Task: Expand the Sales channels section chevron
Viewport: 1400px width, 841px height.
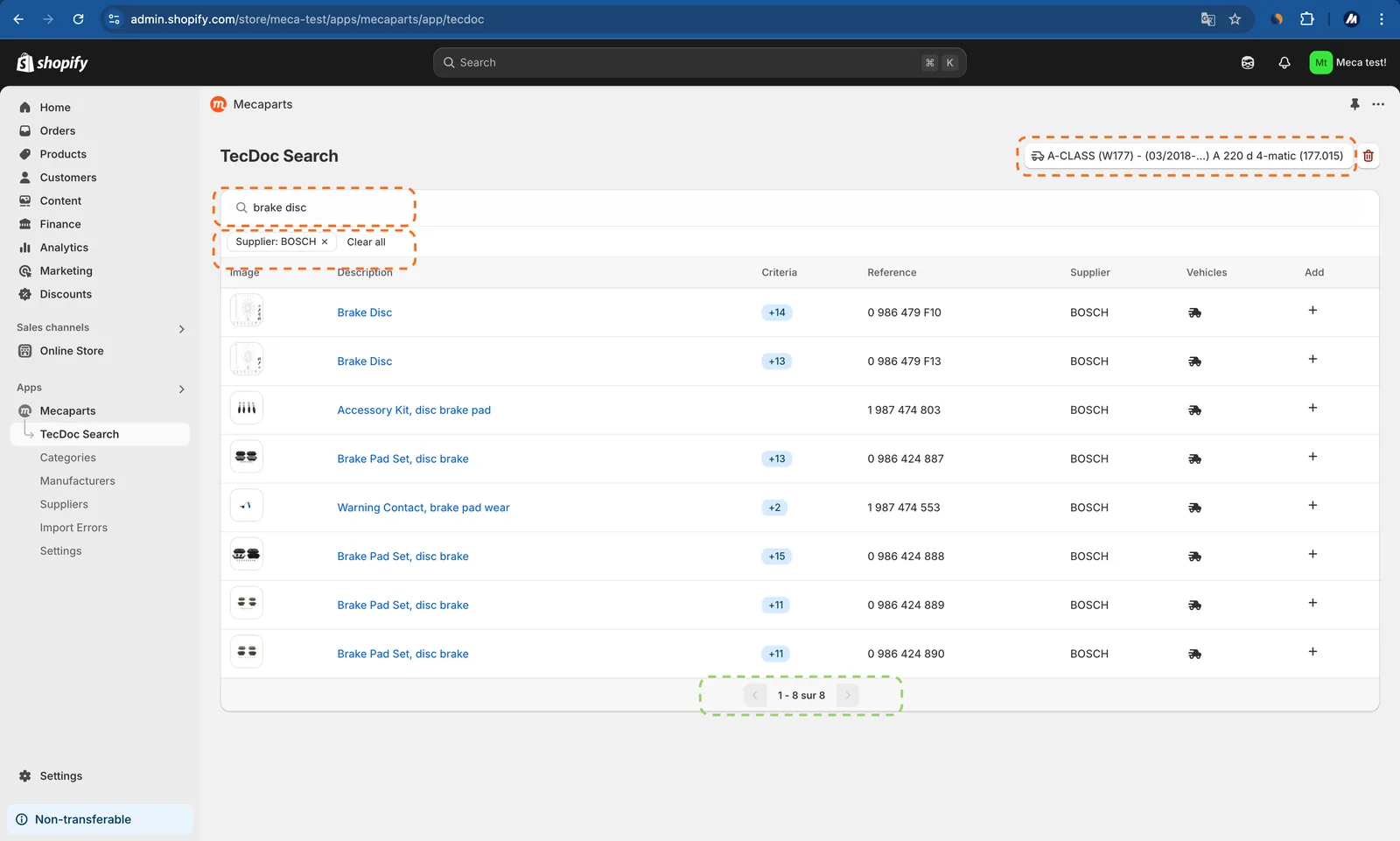Action: [x=182, y=329]
